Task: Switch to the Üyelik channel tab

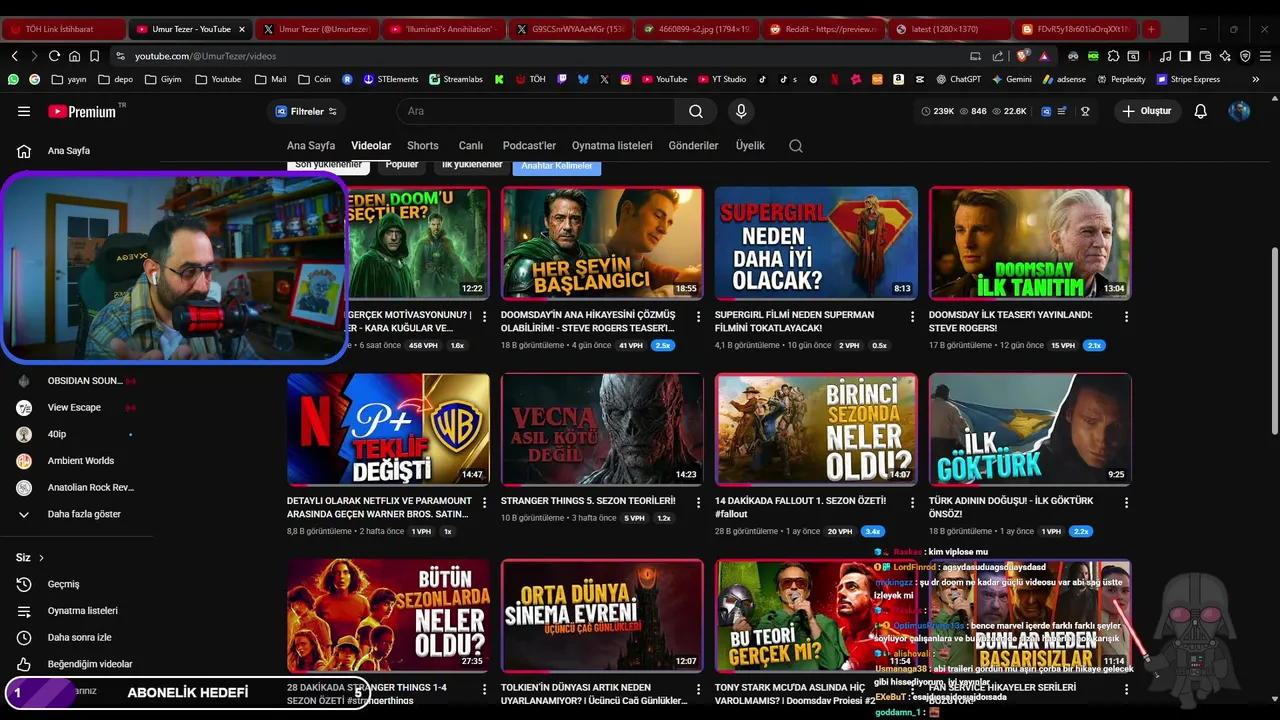Action: [750, 146]
